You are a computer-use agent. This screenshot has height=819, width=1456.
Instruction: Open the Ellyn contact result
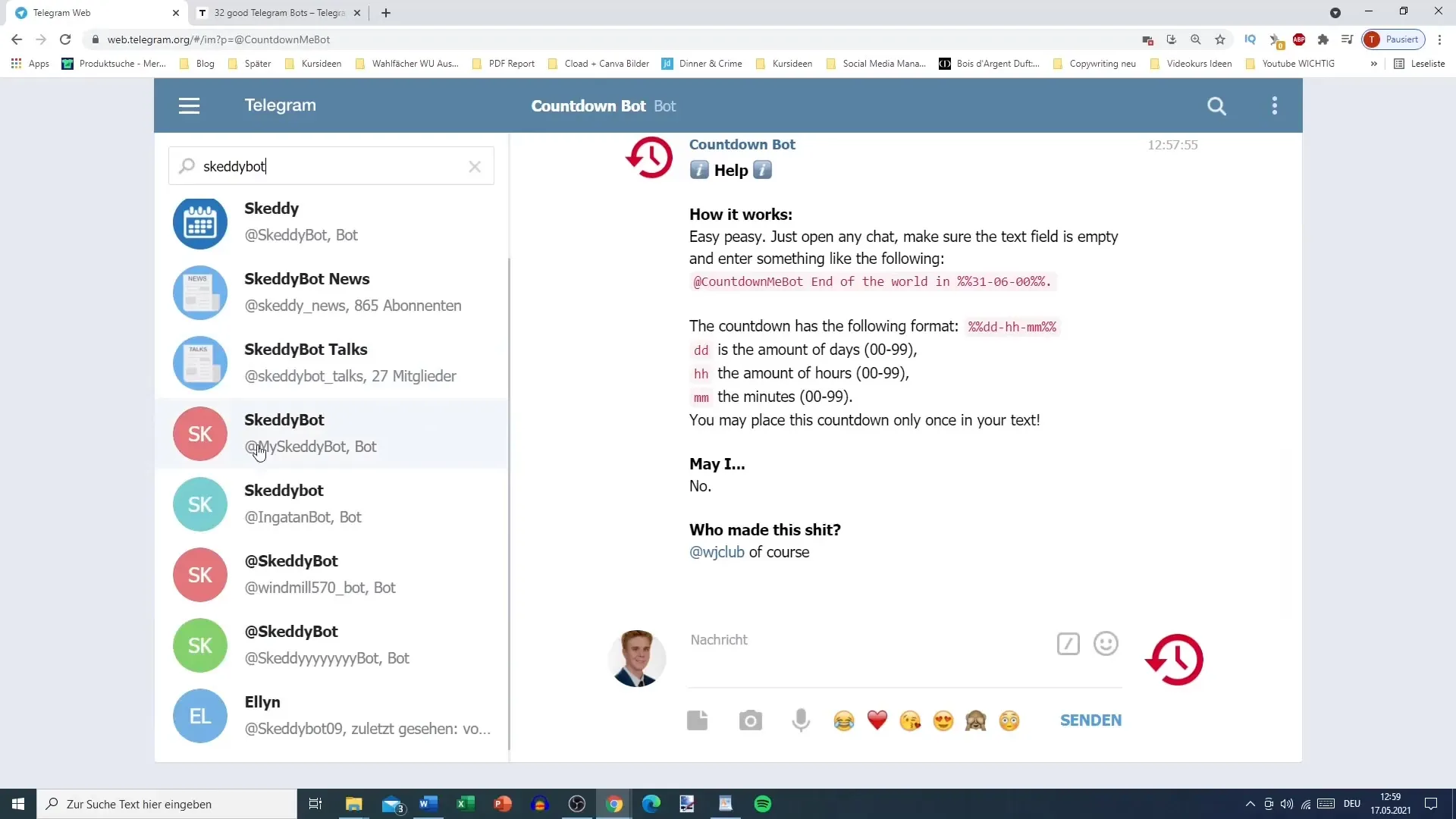(331, 716)
